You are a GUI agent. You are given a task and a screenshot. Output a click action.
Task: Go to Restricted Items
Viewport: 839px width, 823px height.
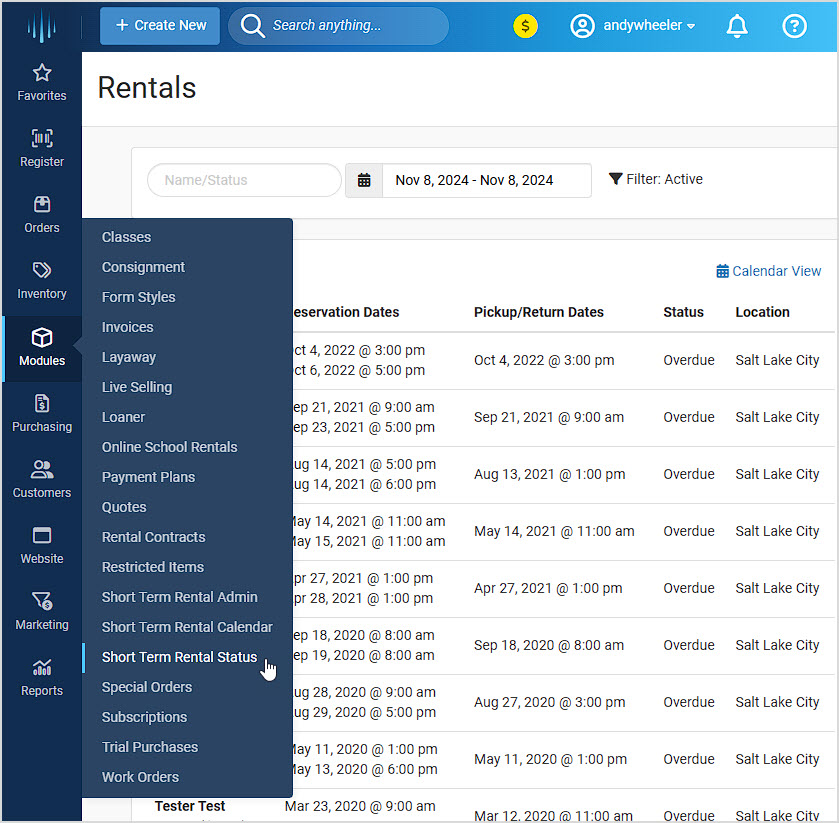153,567
